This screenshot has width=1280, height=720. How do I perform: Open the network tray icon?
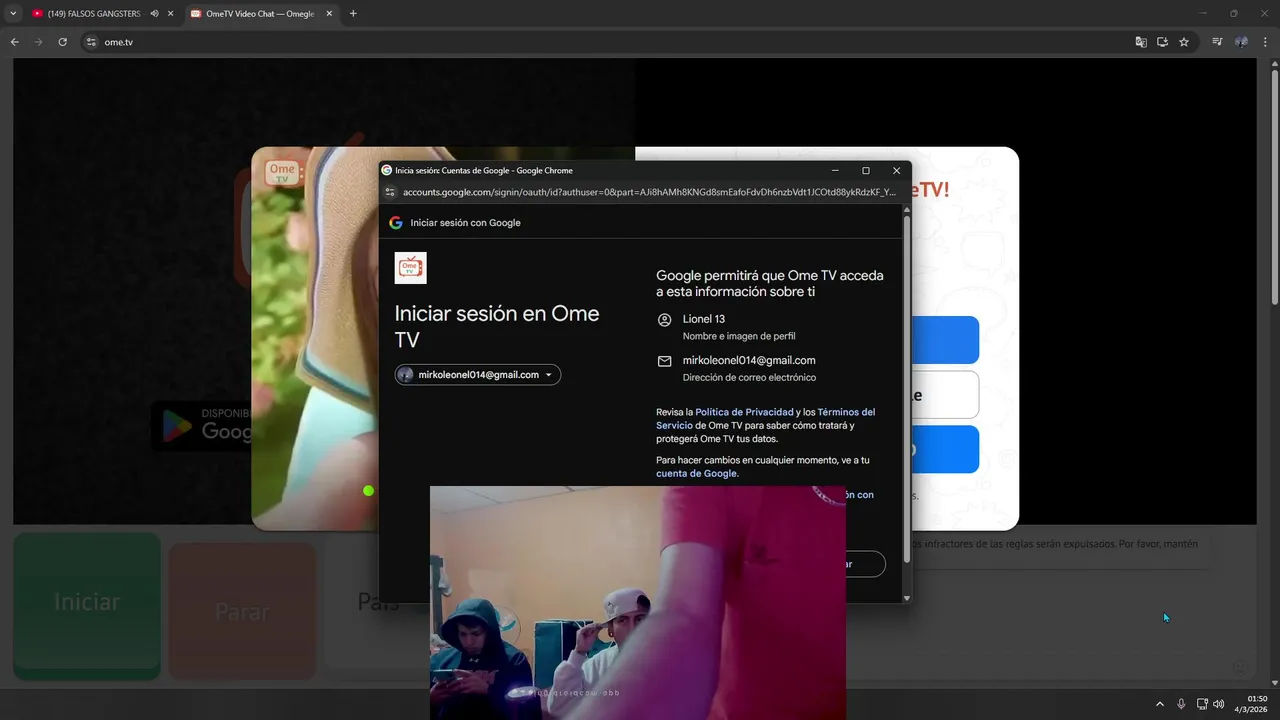pyautogui.click(x=1202, y=704)
